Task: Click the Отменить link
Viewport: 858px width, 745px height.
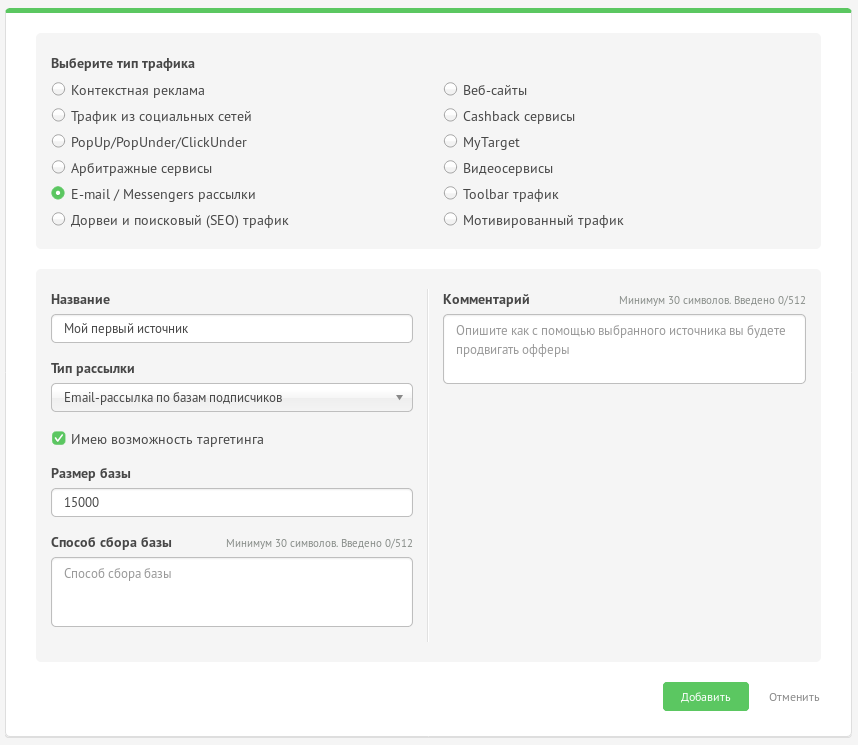Action: point(794,697)
